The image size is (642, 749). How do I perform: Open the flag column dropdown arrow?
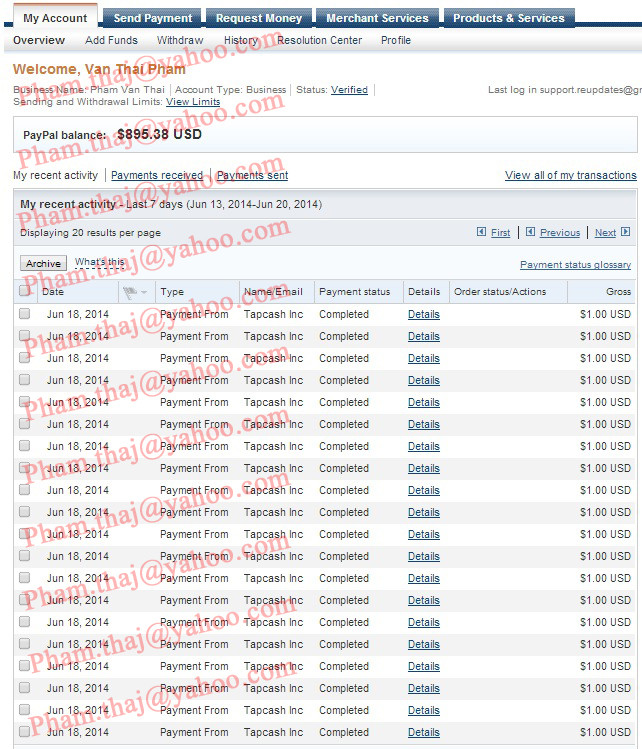pos(144,292)
